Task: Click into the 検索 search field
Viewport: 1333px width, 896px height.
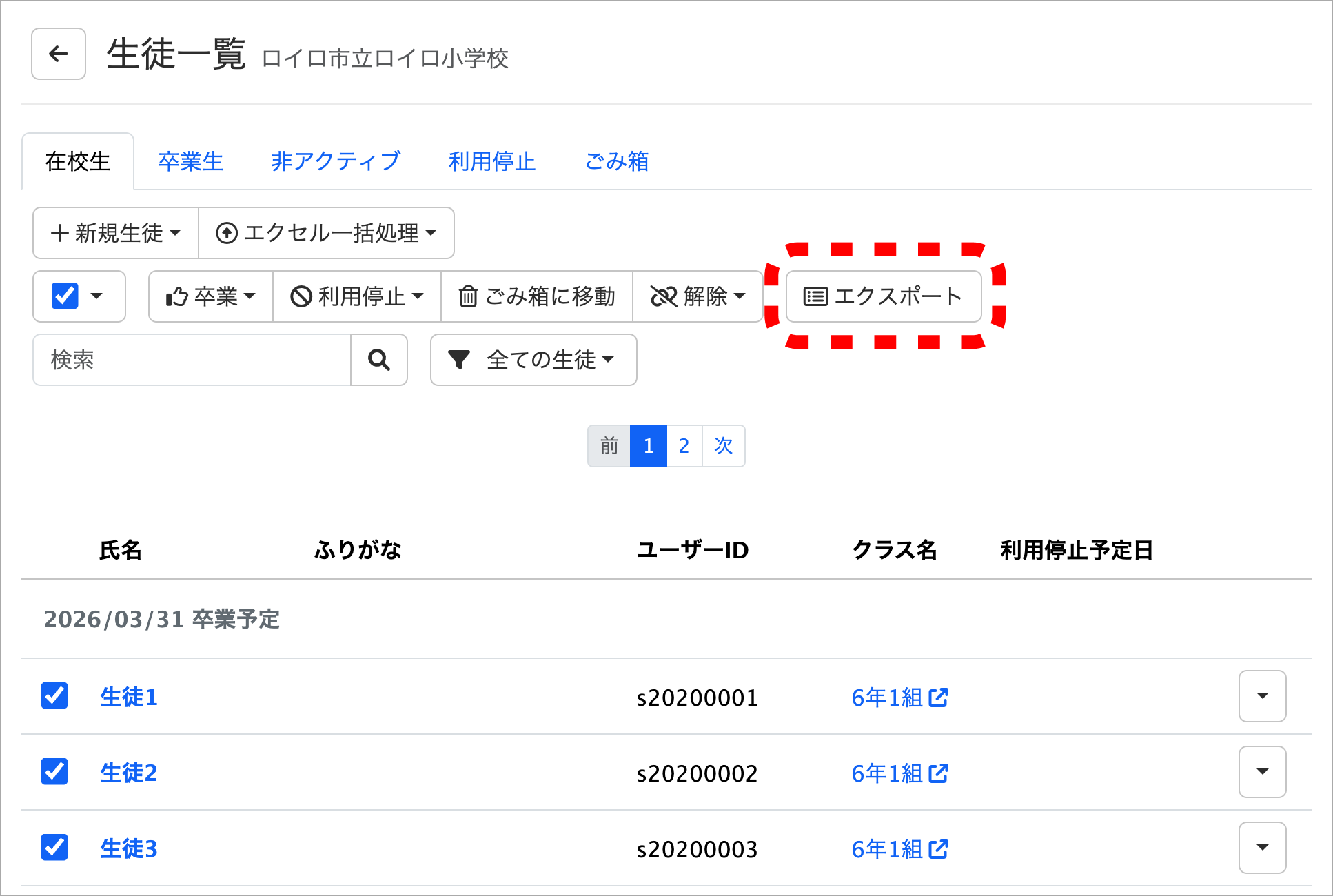Action: tap(192, 360)
